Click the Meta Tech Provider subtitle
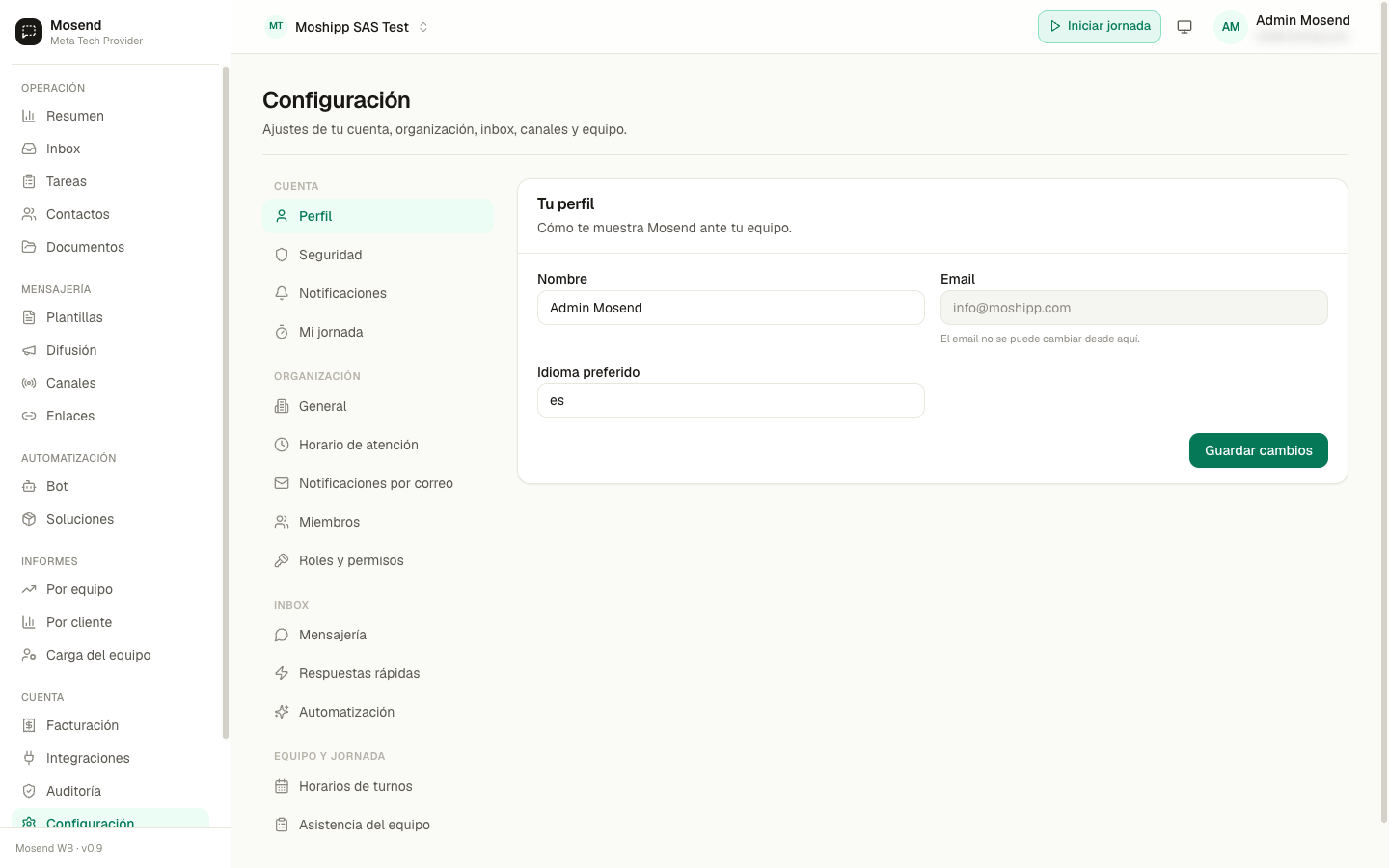The image size is (1389, 868). (96, 41)
